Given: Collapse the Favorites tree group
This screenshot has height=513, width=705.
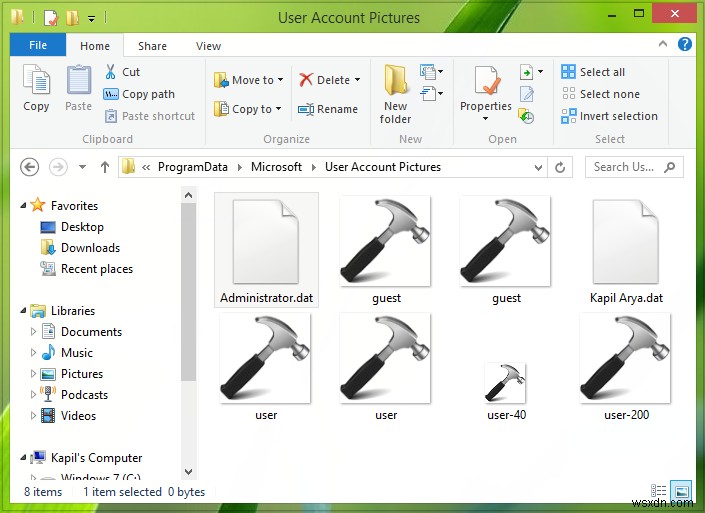Looking at the screenshot, I should [23, 205].
